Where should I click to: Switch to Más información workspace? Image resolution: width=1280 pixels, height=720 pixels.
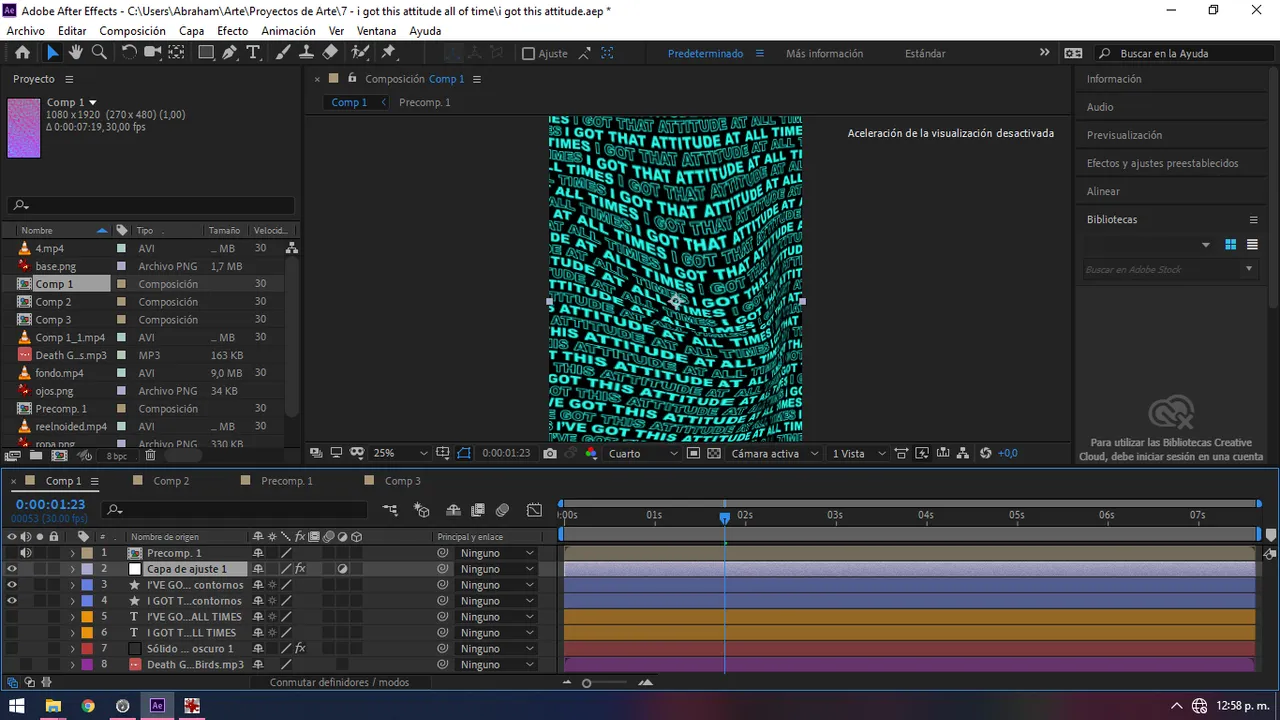824,54
